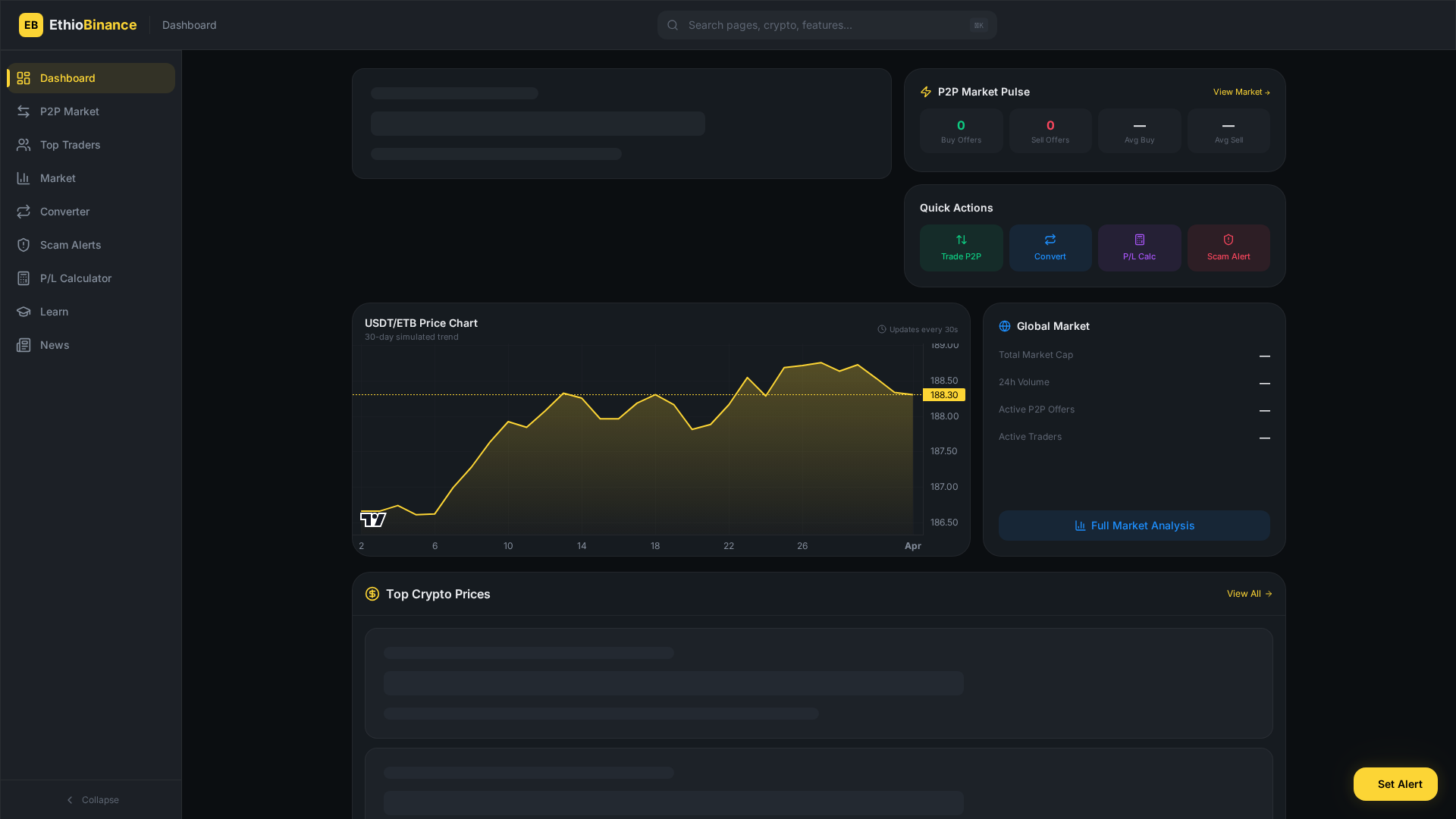Select the Top Traders icon in sidebar

24,145
